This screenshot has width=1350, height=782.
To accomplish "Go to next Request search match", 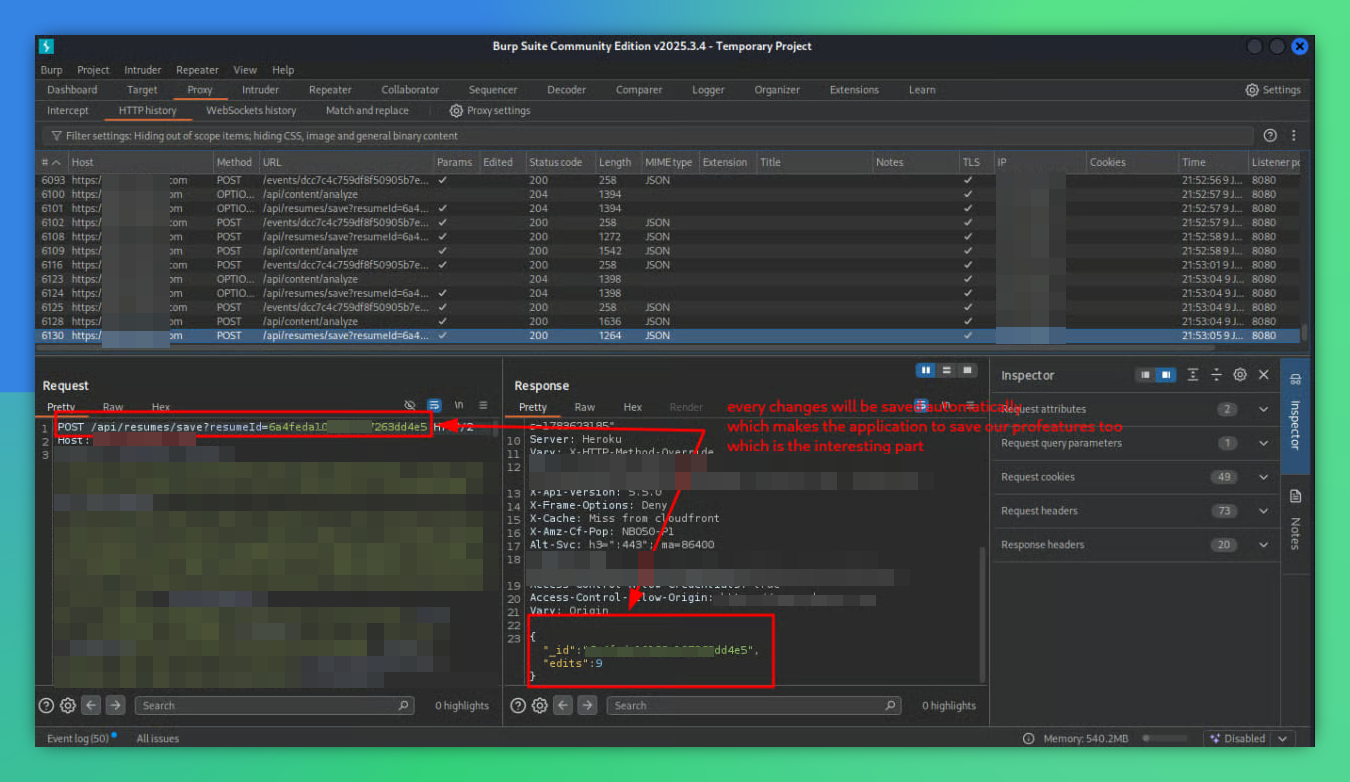I will [115, 705].
